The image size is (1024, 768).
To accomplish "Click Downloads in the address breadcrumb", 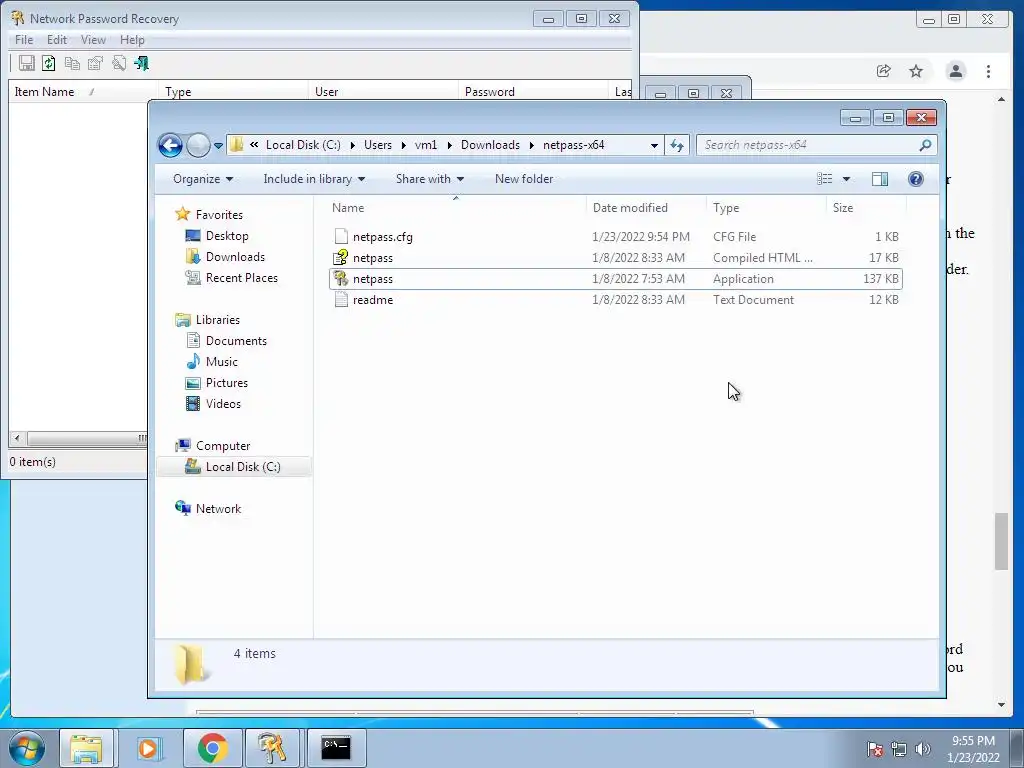I will 490,145.
